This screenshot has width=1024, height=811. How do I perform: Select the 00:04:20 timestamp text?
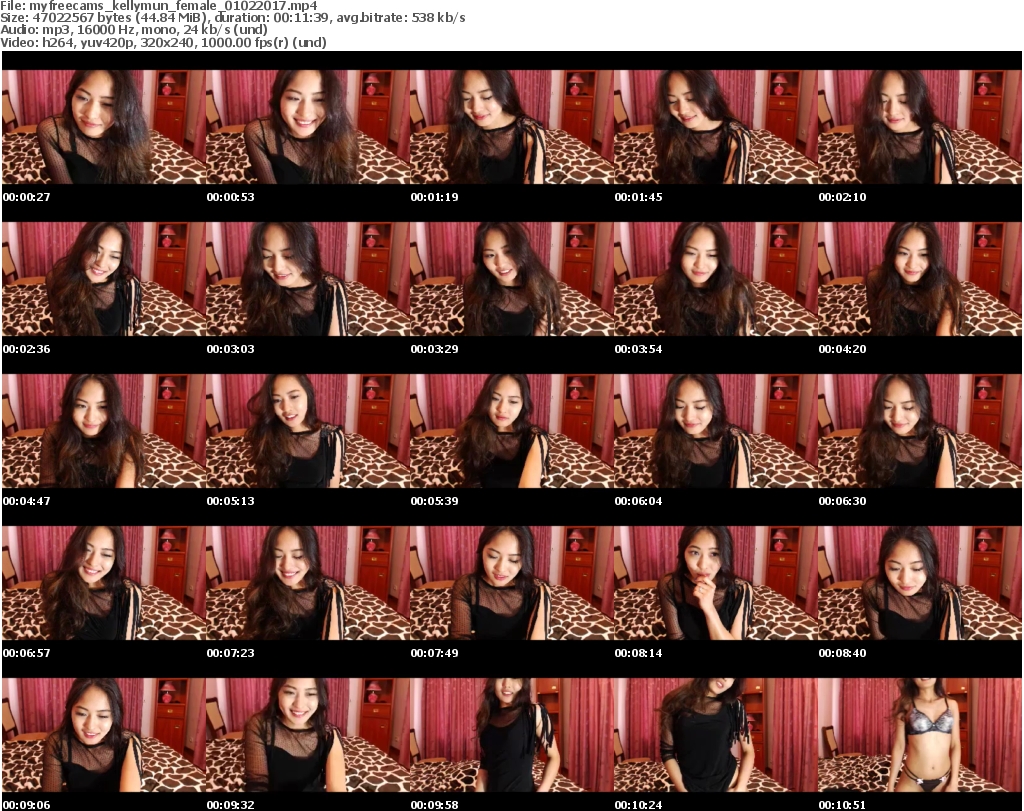(x=842, y=349)
